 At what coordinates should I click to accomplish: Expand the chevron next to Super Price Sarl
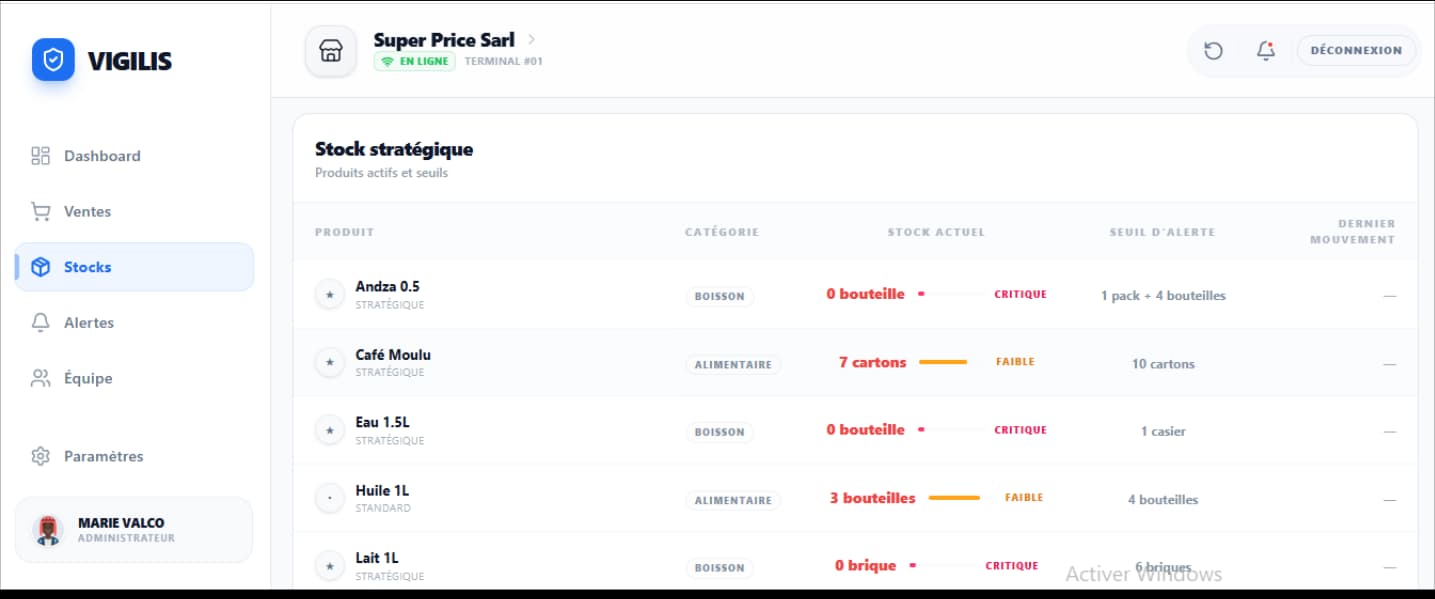(532, 40)
